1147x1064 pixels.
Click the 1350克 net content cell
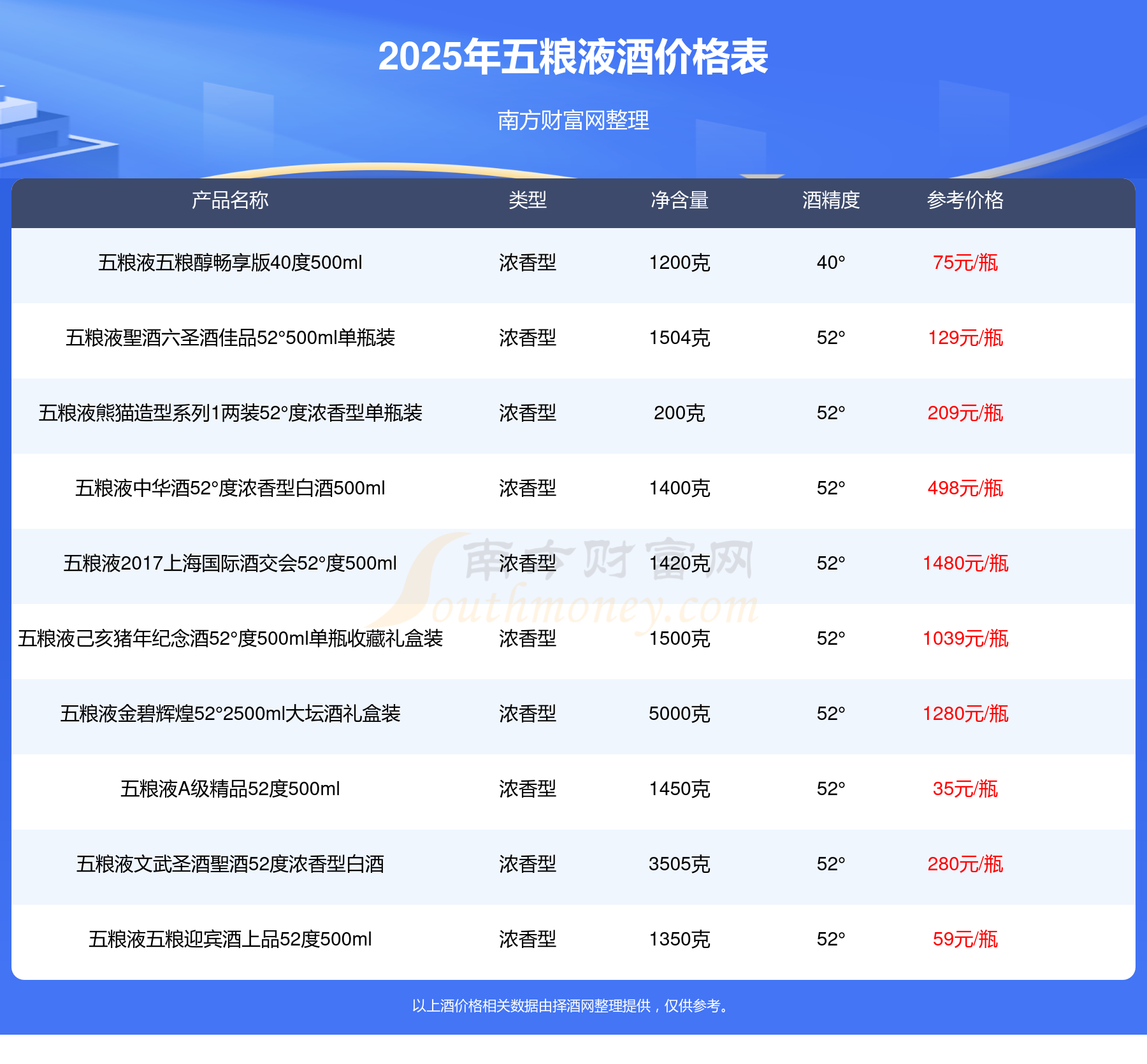coord(679,939)
